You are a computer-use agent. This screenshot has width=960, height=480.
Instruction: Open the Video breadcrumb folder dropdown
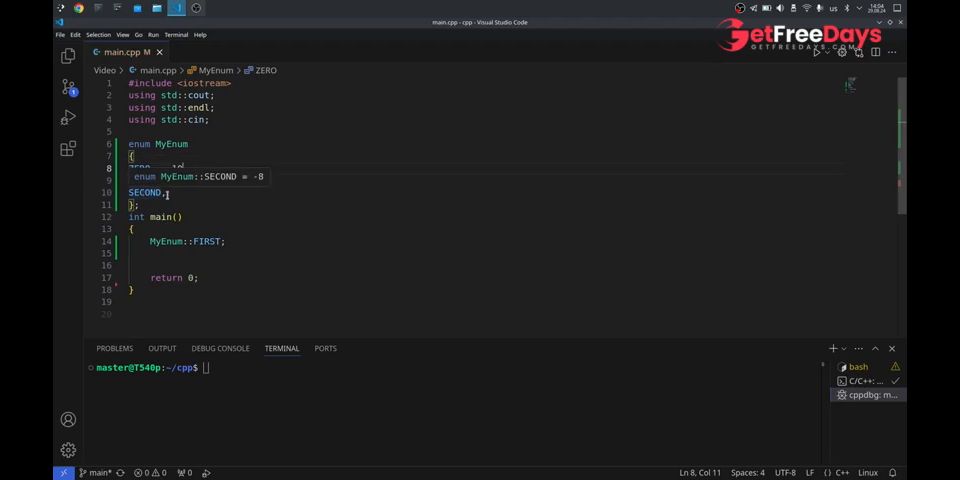105,70
